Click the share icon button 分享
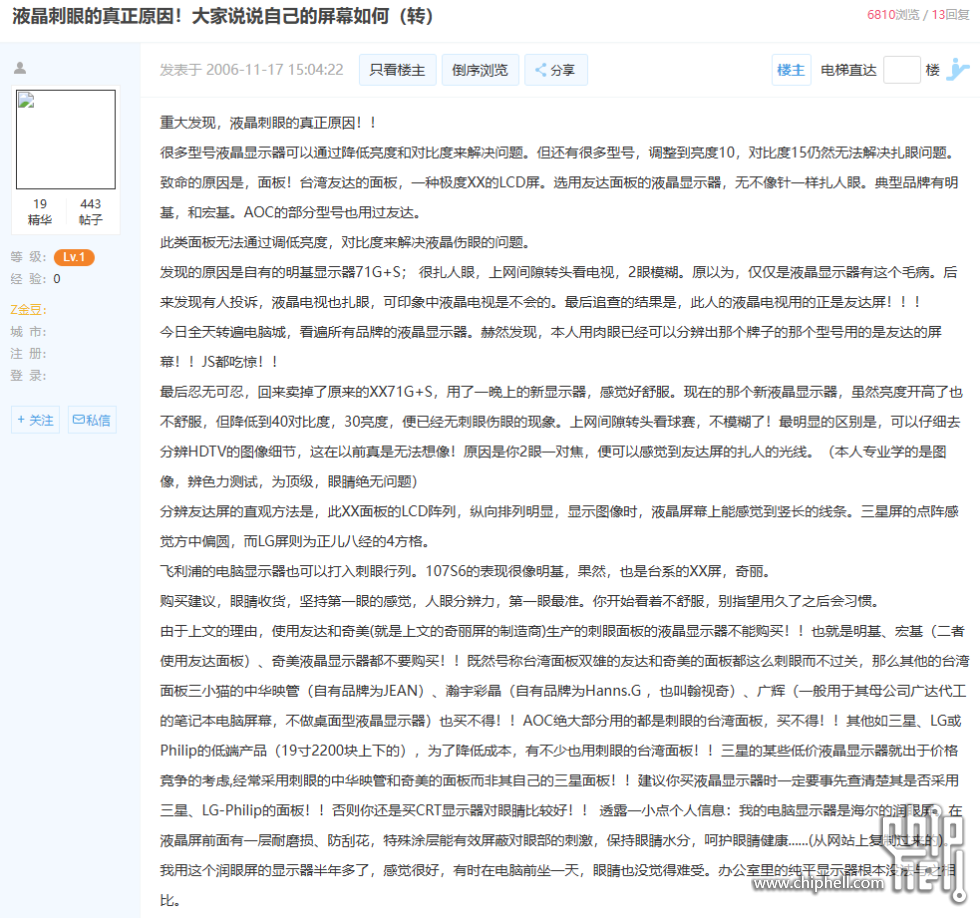The width and height of the screenshot is (980, 918). [556, 70]
